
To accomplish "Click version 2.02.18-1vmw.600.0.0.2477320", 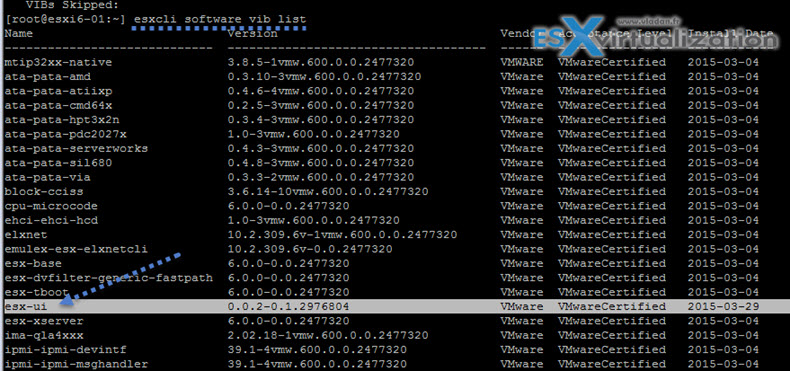I will click(328, 335).
